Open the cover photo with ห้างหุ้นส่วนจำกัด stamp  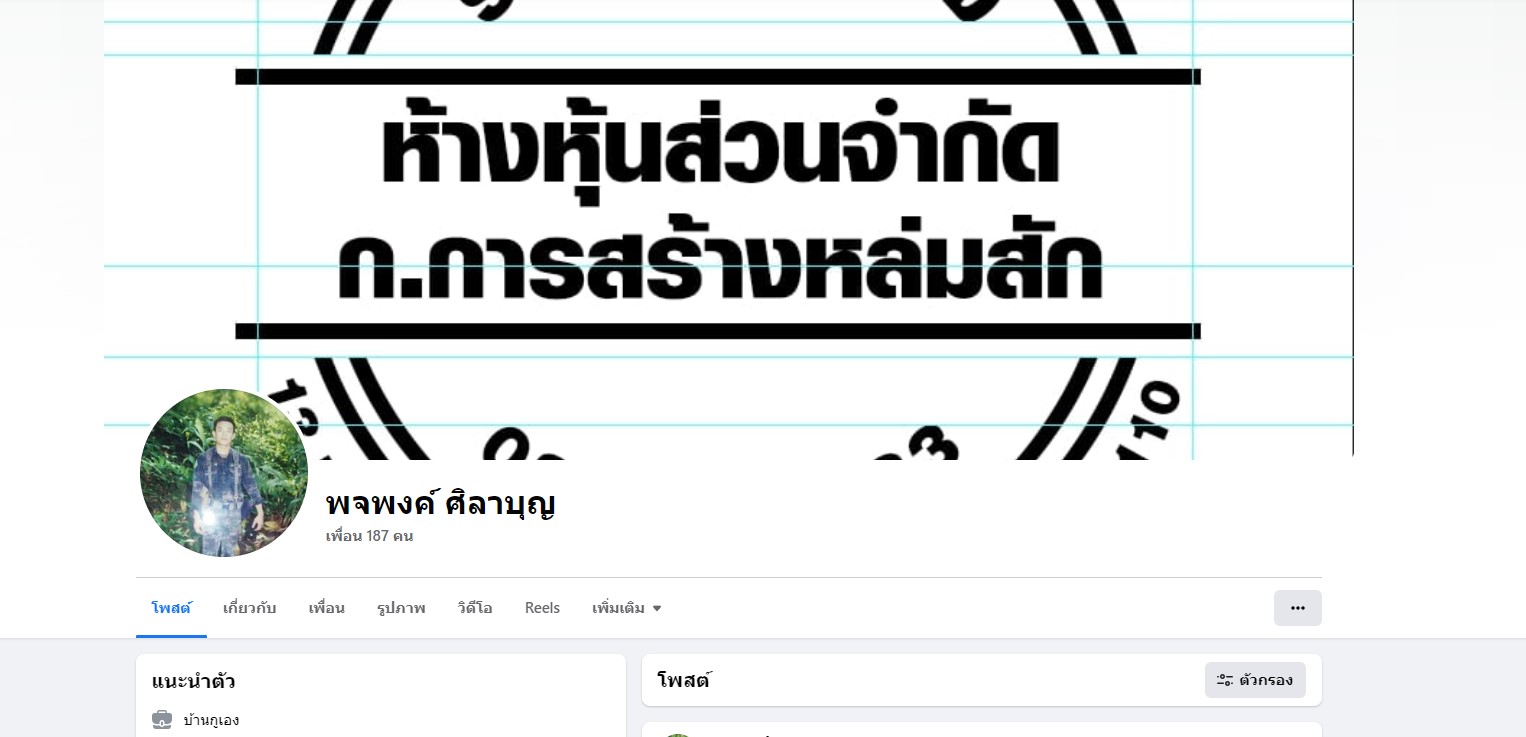click(728, 229)
